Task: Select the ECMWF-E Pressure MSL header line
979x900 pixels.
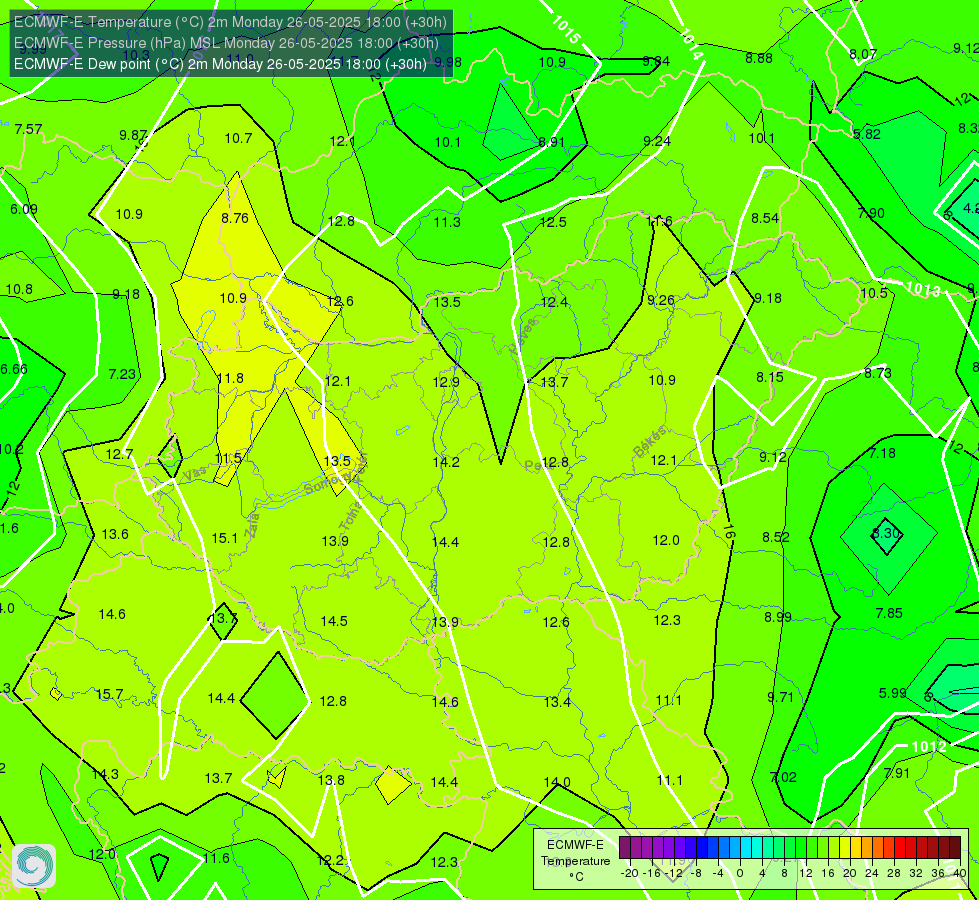Action: click(x=226, y=43)
